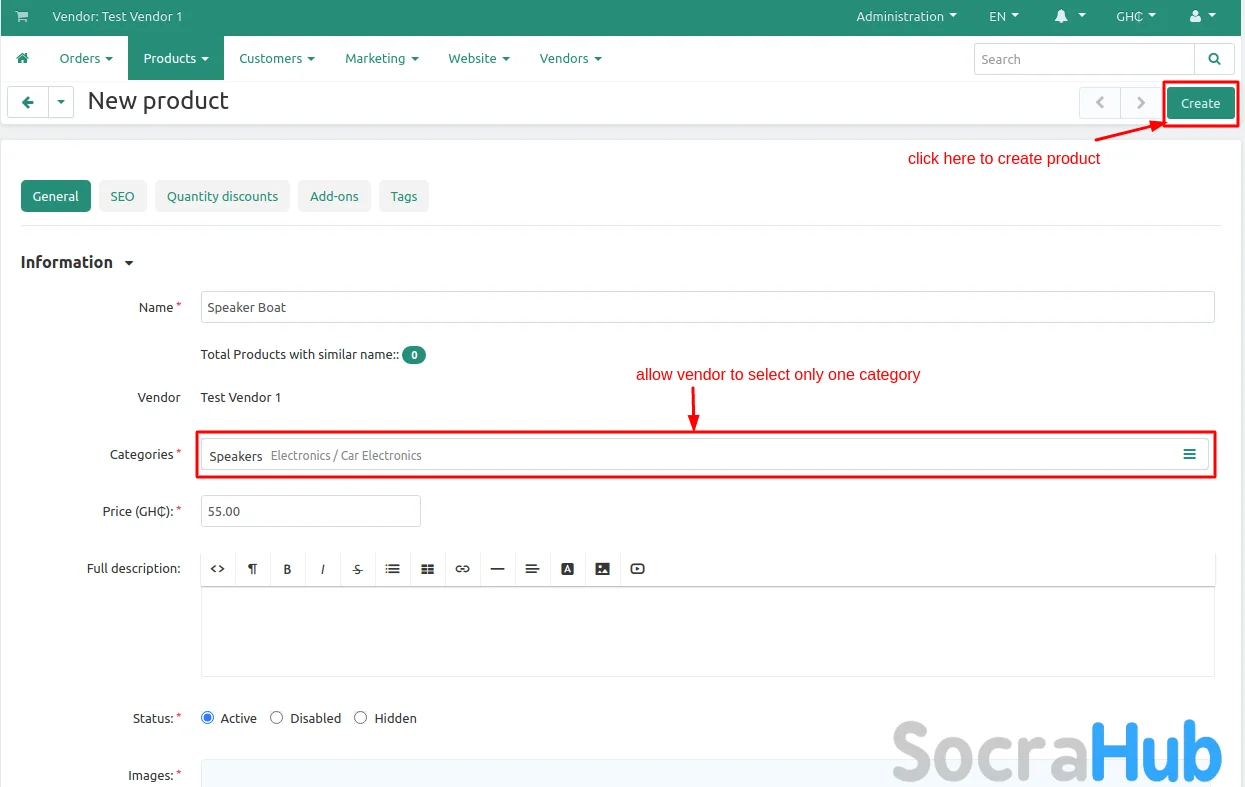This screenshot has width=1245, height=787.
Task: Open the EN language dropdown
Action: click(x=1004, y=17)
